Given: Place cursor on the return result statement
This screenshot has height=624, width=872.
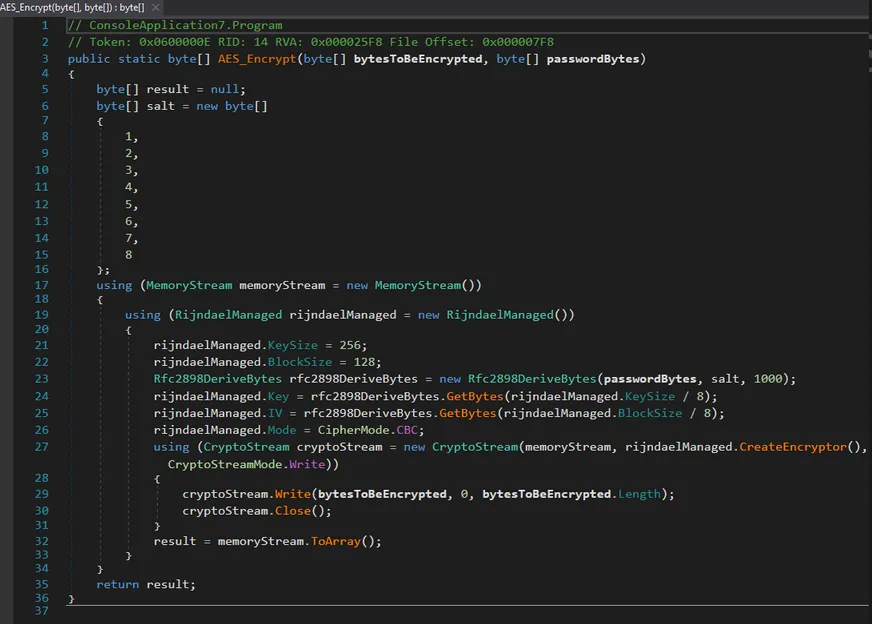Looking at the screenshot, I should (146, 584).
